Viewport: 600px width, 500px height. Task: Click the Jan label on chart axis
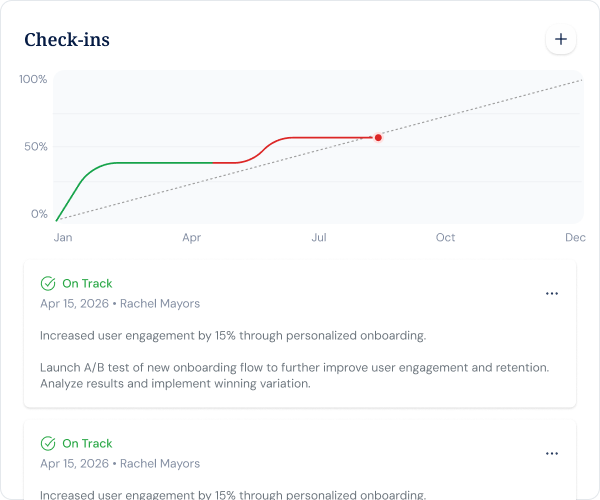click(x=63, y=238)
